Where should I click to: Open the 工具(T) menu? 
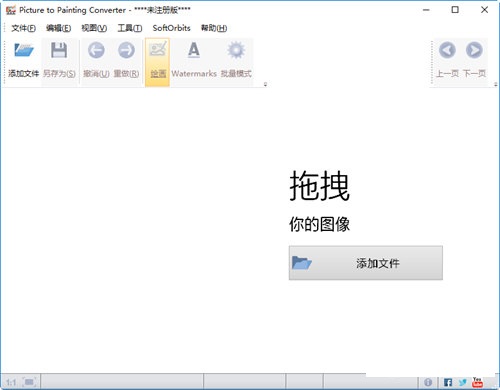(x=130, y=28)
